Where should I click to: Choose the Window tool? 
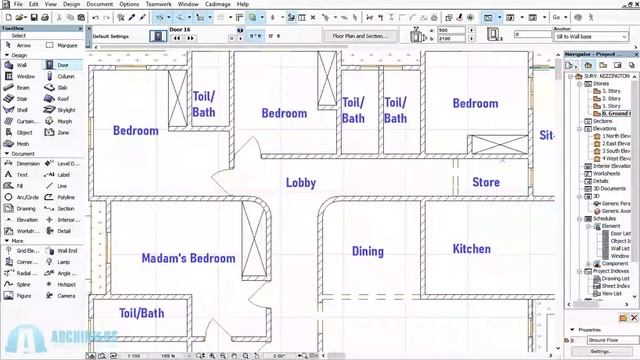[x=20, y=76]
